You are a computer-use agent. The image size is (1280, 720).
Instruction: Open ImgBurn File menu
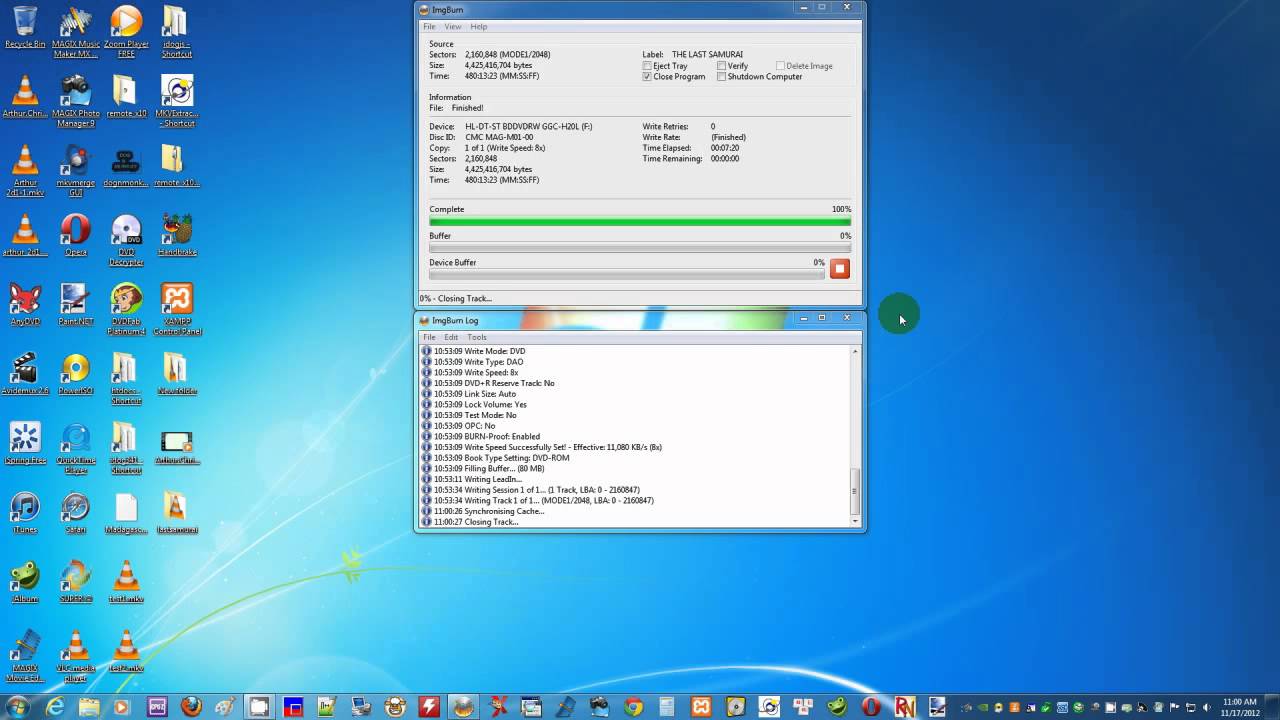pyautogui.click(x=429, y=26)
